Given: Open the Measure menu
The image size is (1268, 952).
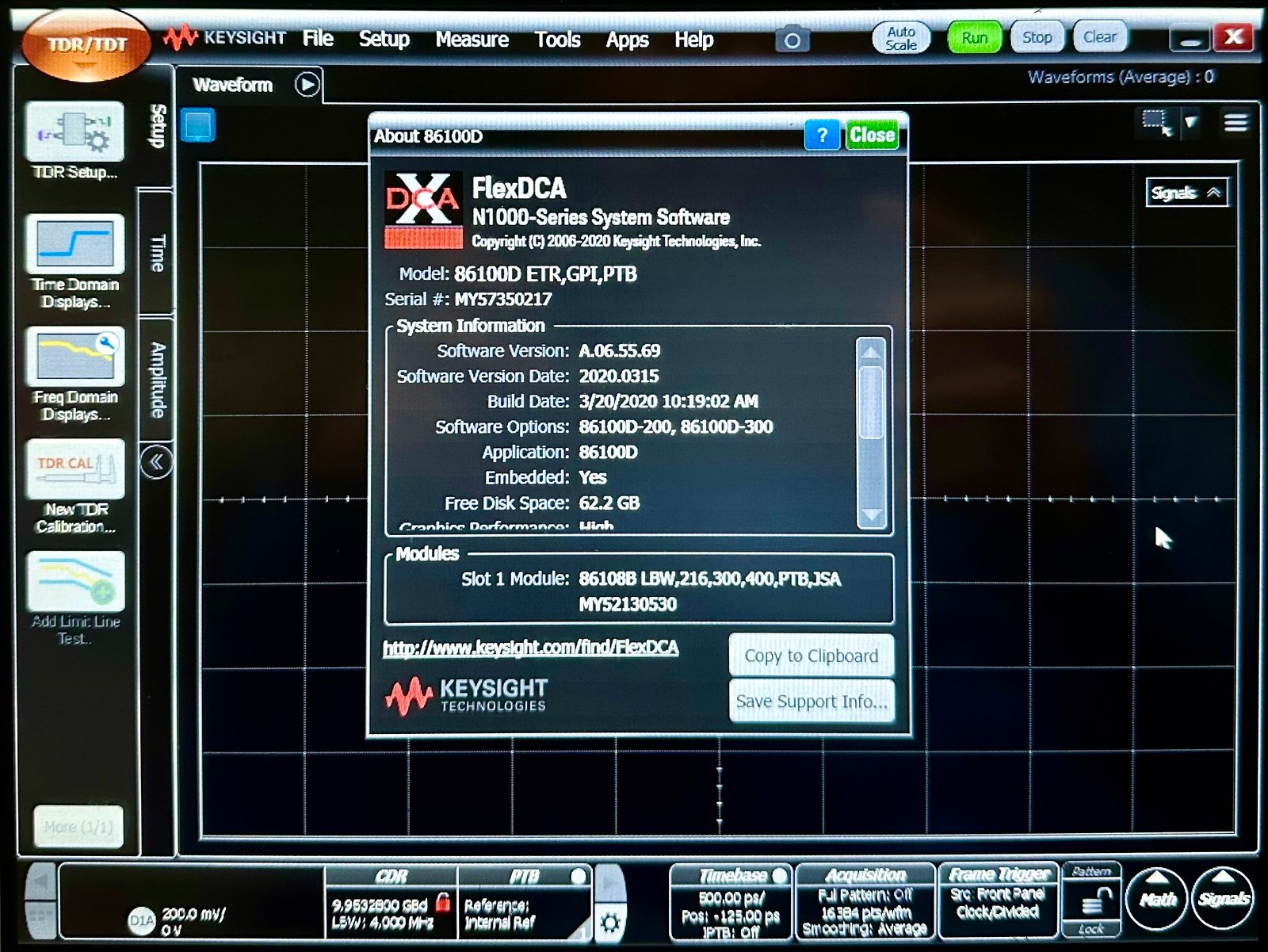Looking at the screenshot, I should (472, 39).
